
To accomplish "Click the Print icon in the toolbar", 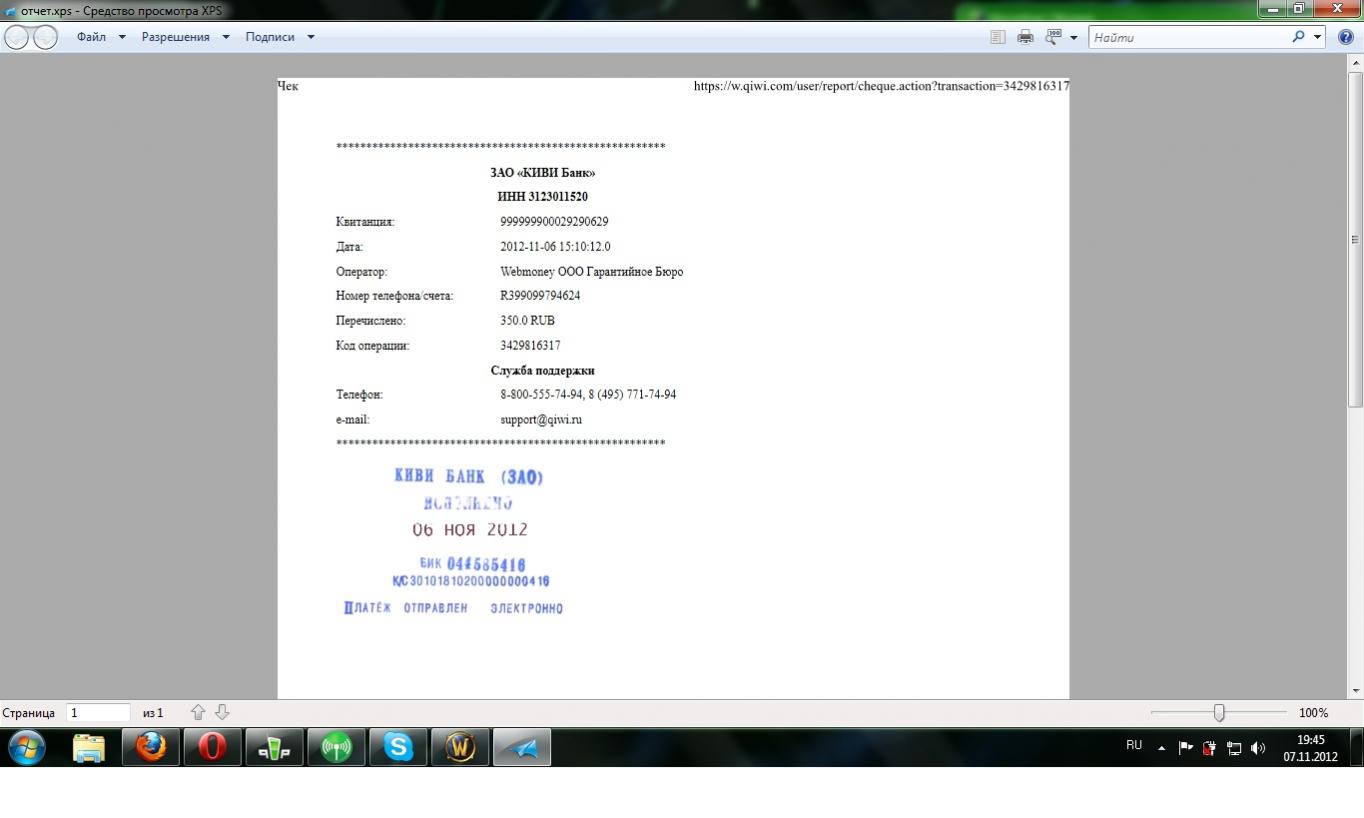I will pos(1025,37).
